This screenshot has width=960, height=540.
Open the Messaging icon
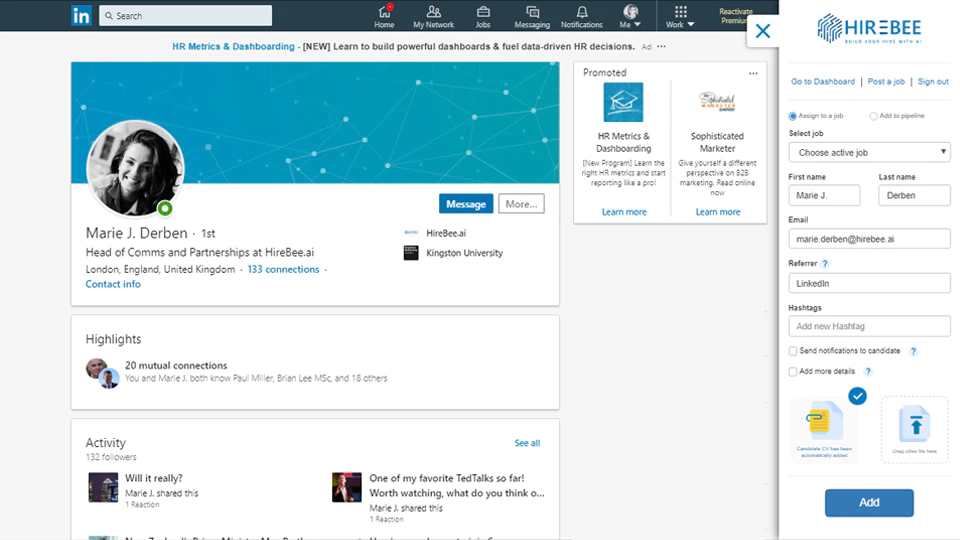point(532,17)
